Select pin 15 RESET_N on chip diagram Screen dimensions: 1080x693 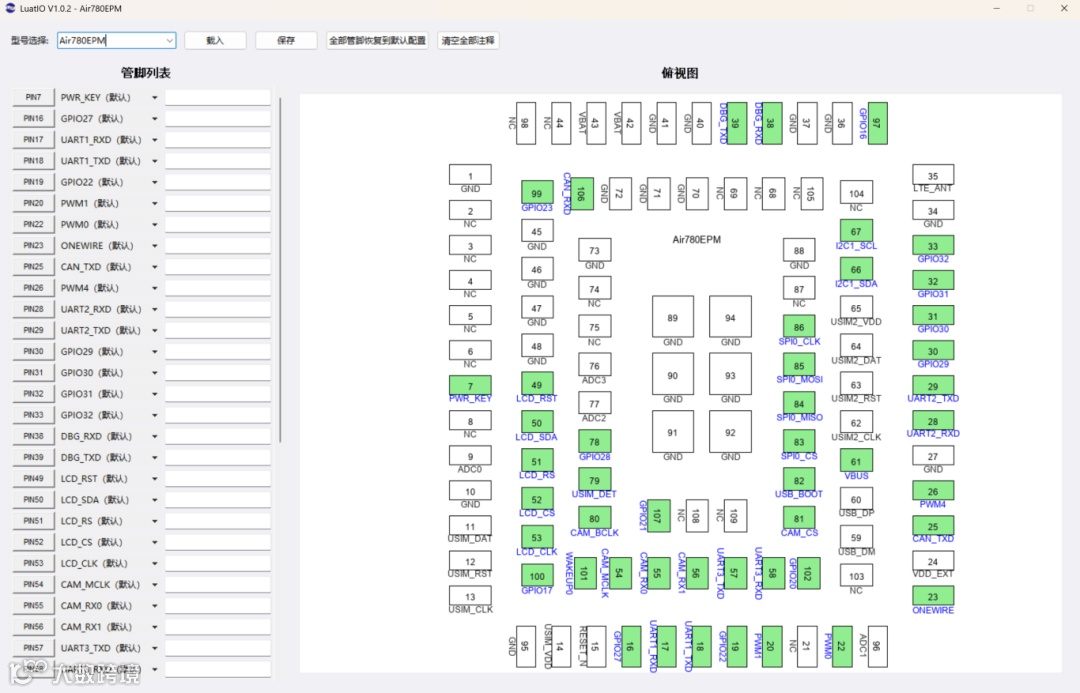coord(596,646)
